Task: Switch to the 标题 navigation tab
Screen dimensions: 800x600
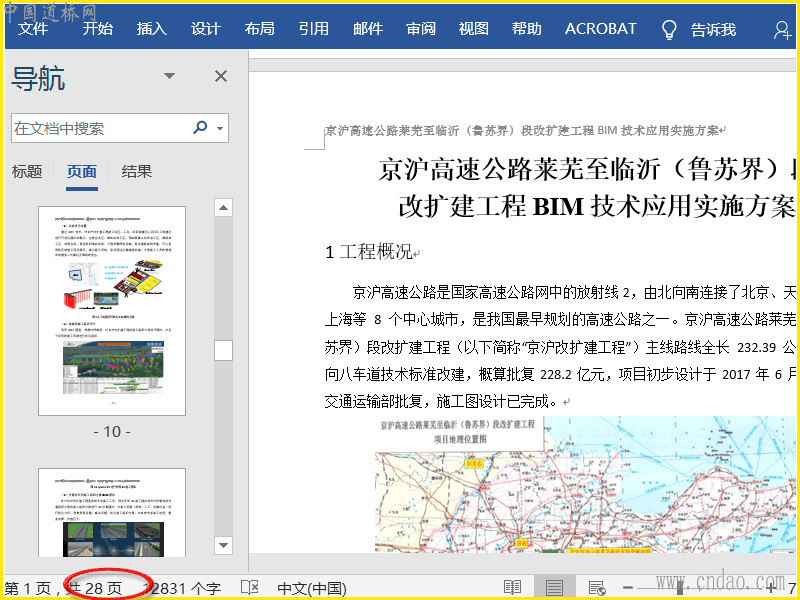Action: 27,172
